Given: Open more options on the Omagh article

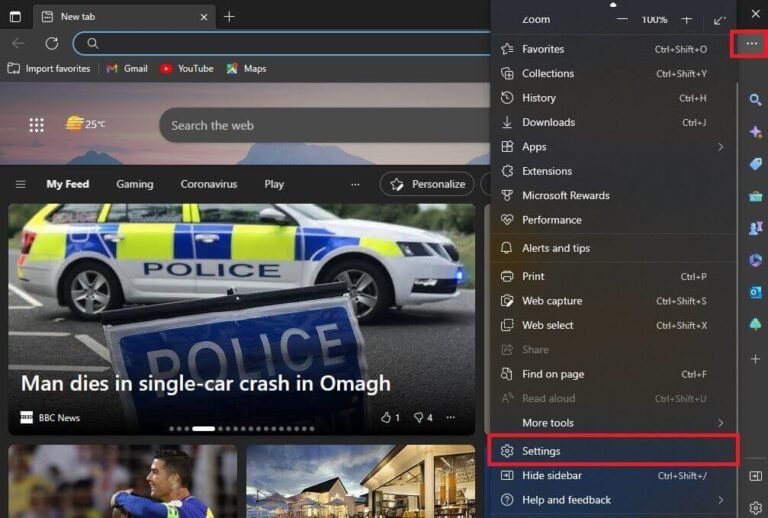Looking at the screenshot, I should (x=451, y=418).
